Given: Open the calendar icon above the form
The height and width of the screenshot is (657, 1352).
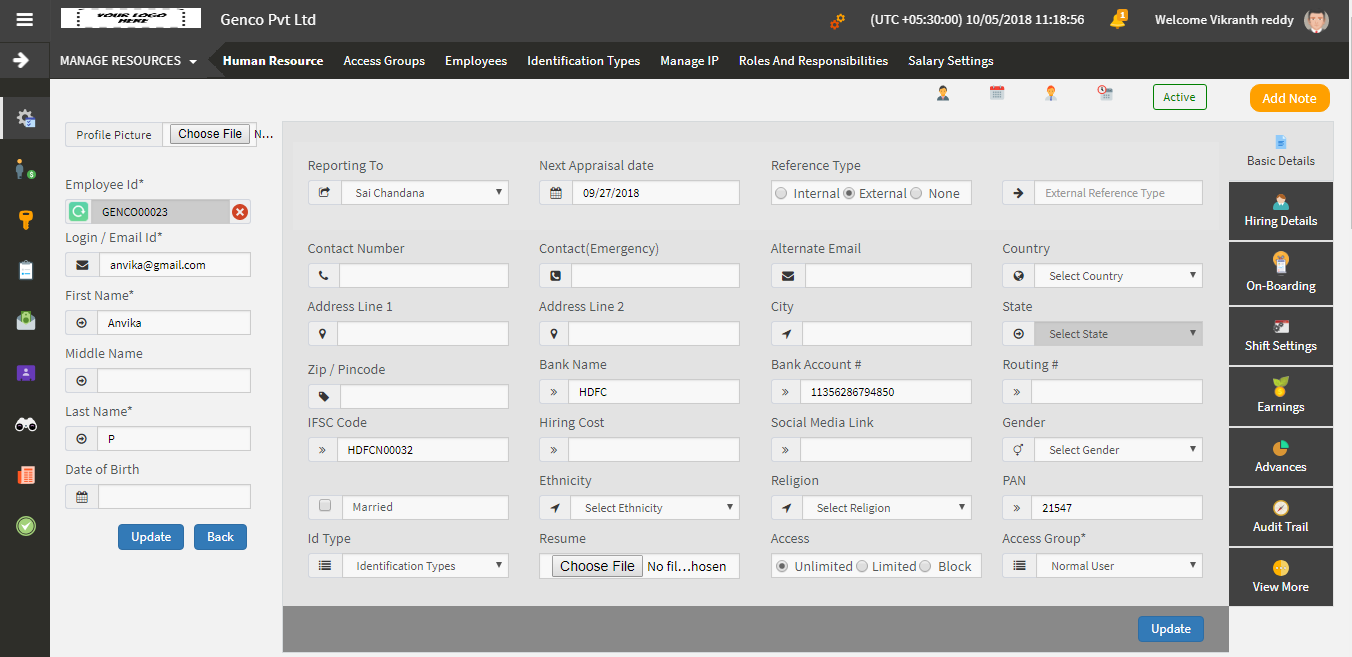Looking at the screenshot, I should pyautogui.click(x=996, y=93).
